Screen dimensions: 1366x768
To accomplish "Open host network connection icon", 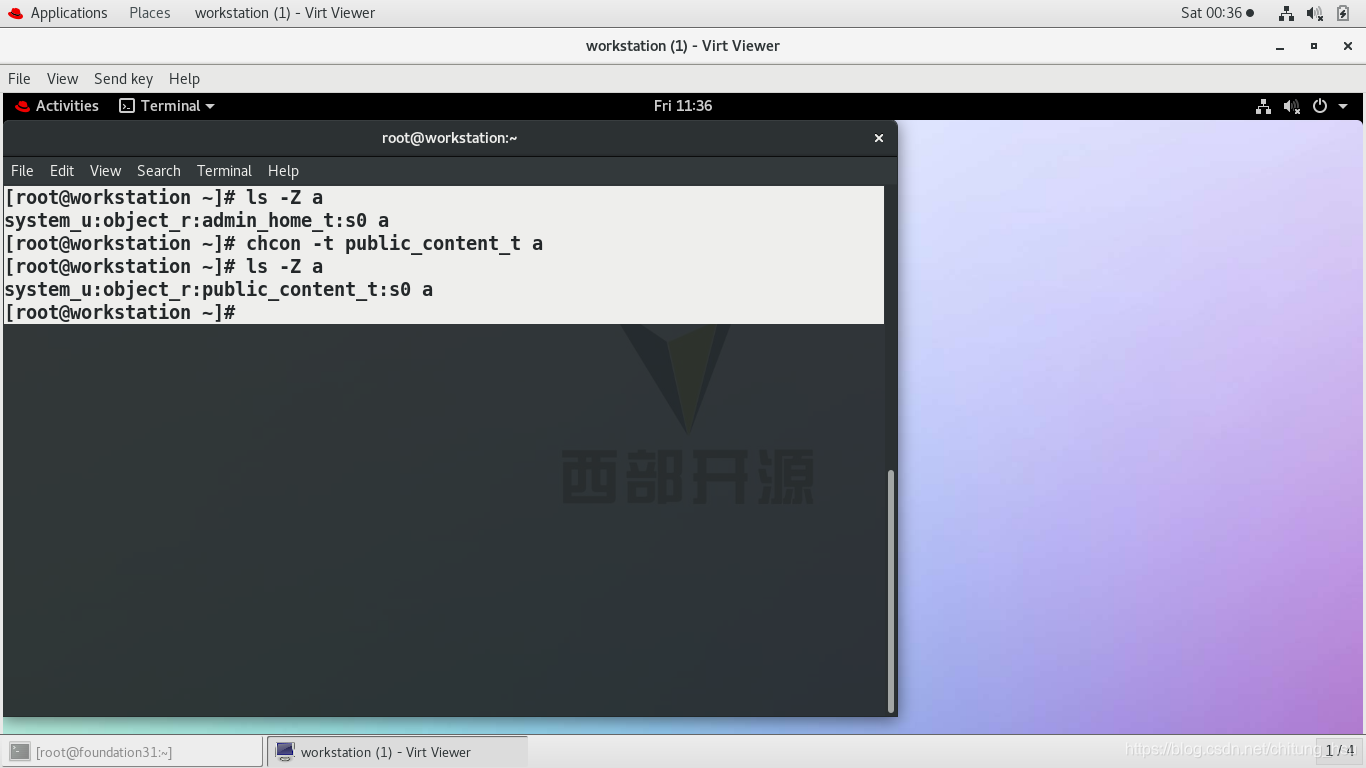I will tap(1286, 13).
